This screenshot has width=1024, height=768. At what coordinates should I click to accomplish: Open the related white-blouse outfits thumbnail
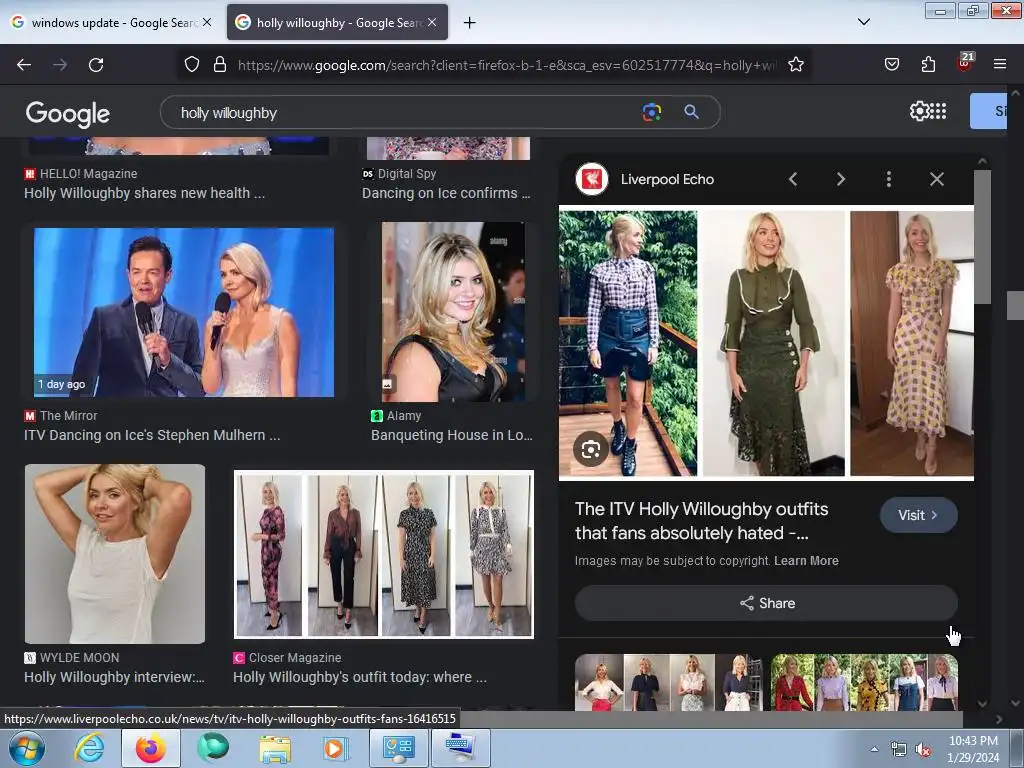coord(669,682)
